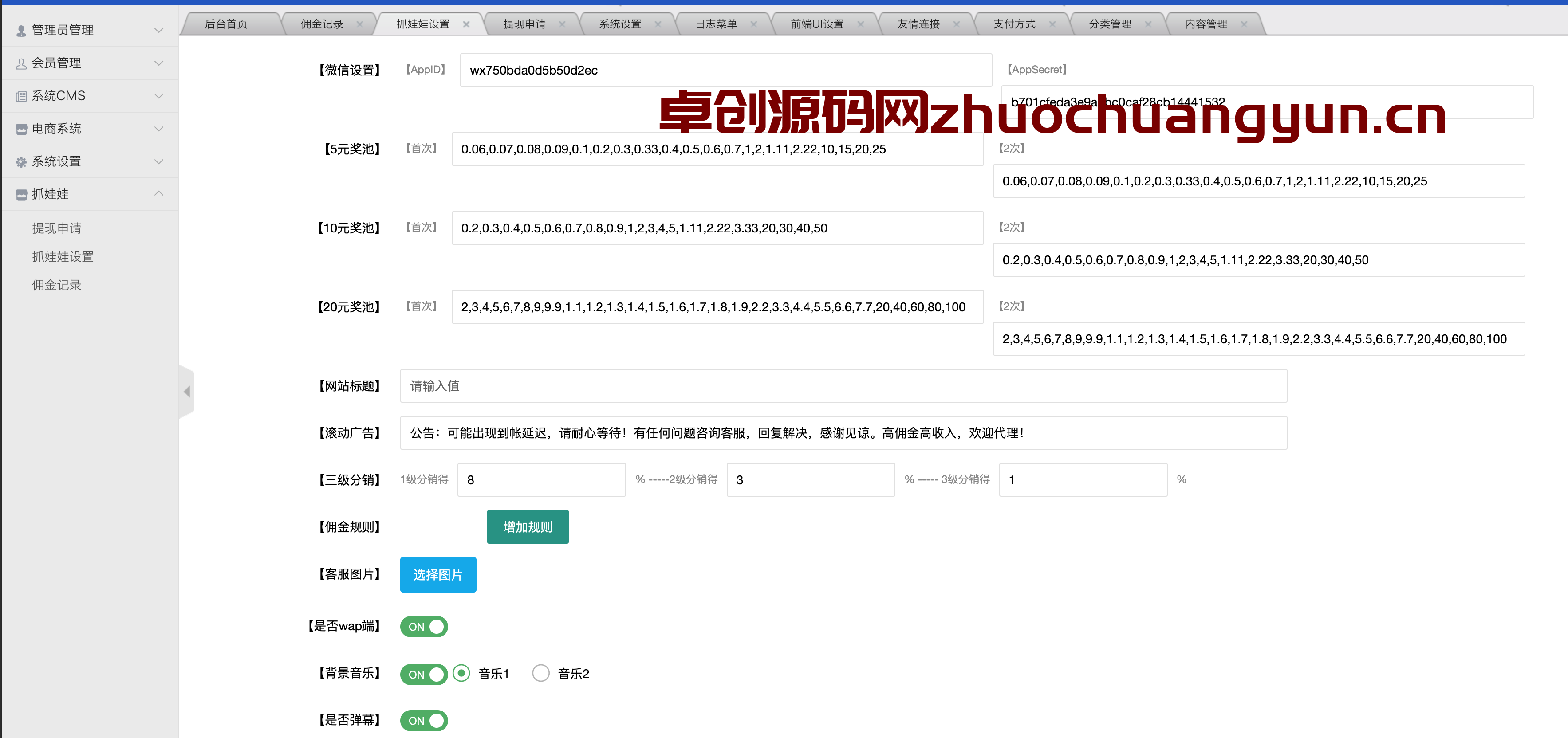Screen dimensions: 1568x738
Task: Click the 会员管理 member icon
Action: coord(21,63)
